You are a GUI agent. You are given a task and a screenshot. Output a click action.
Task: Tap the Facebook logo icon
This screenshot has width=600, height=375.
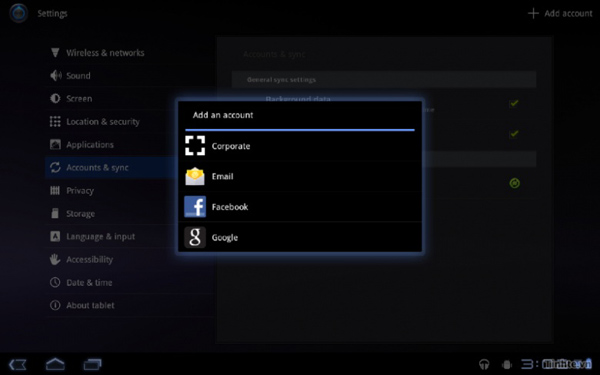(195, 207)
